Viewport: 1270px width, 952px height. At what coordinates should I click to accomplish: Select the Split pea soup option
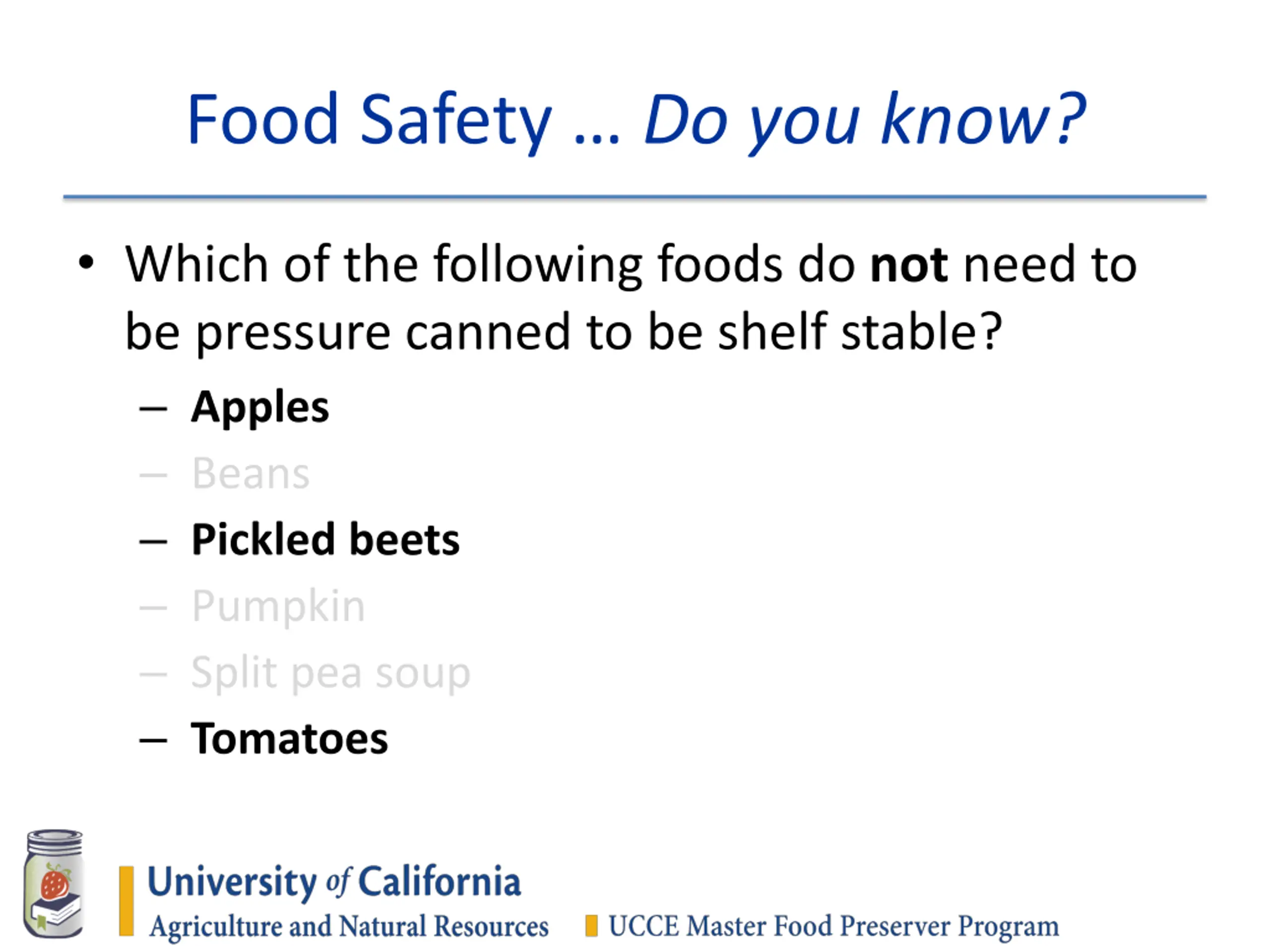coord(331,674)
